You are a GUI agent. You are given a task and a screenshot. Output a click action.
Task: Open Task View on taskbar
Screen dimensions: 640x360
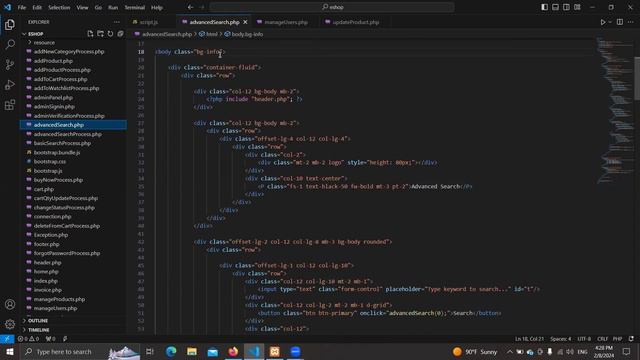(150, 351)
